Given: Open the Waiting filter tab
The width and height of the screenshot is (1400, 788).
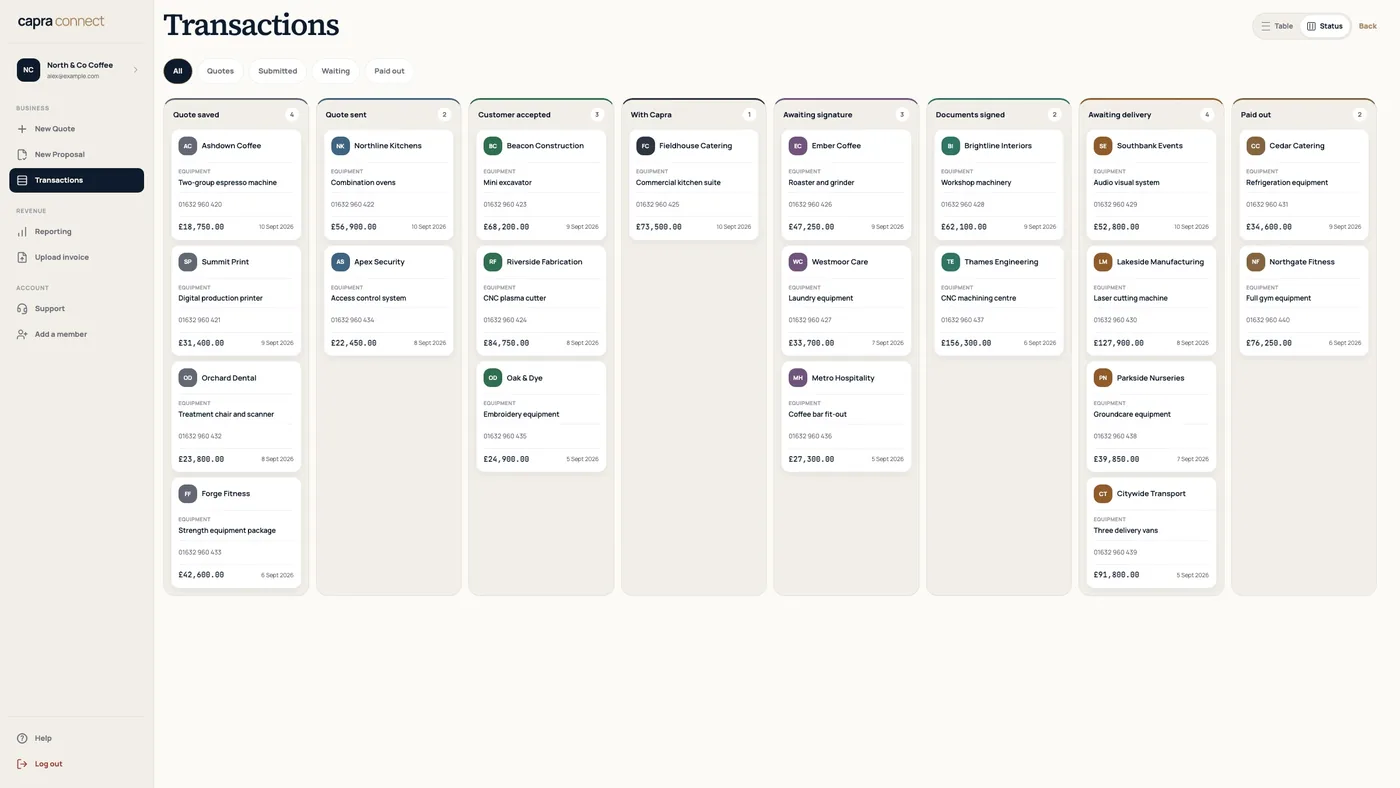Looking at the screenshot, I should (336, 71).
